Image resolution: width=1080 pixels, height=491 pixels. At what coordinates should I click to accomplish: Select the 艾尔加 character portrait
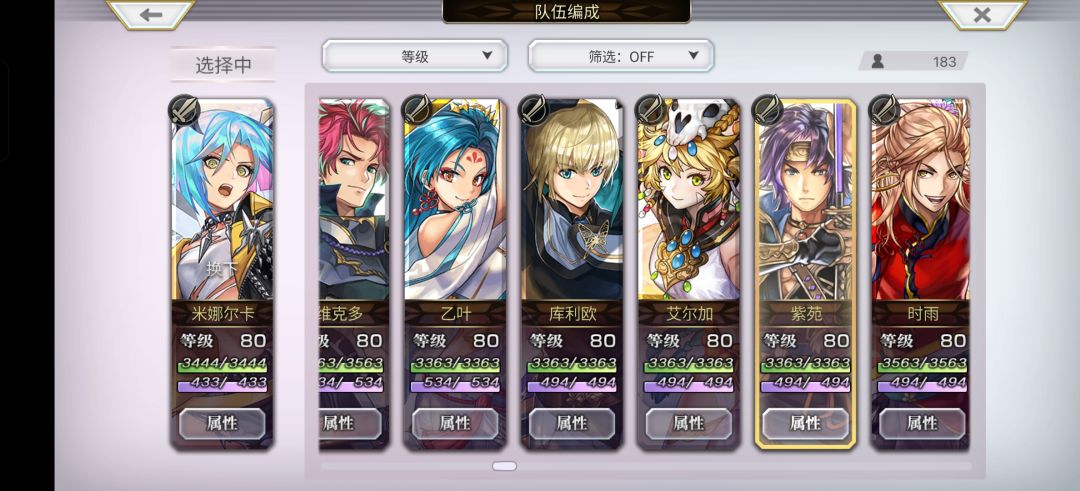(689, 200)
